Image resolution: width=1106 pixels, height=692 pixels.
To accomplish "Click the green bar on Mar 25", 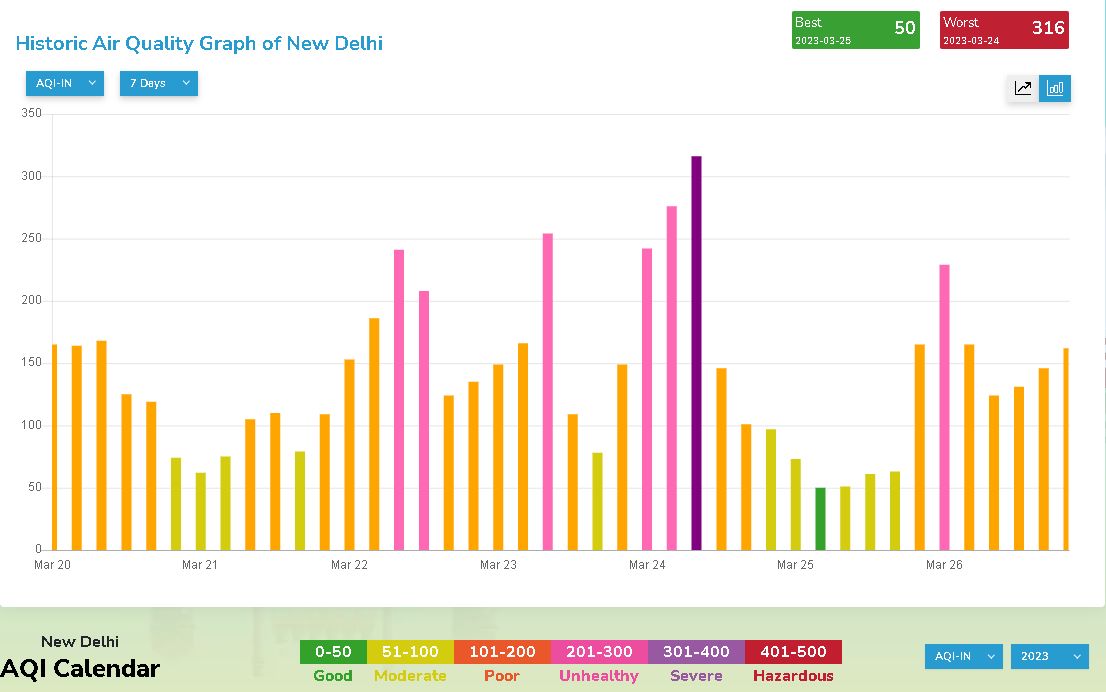I will click(x=820, y=519).
